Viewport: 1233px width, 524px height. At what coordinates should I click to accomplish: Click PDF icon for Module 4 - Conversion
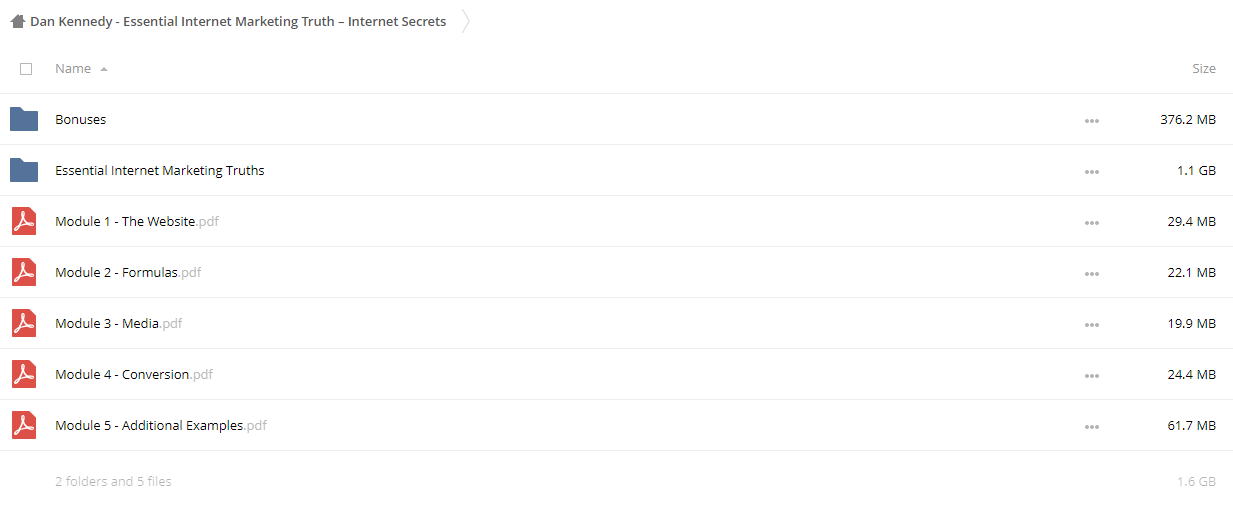(24, 374)
